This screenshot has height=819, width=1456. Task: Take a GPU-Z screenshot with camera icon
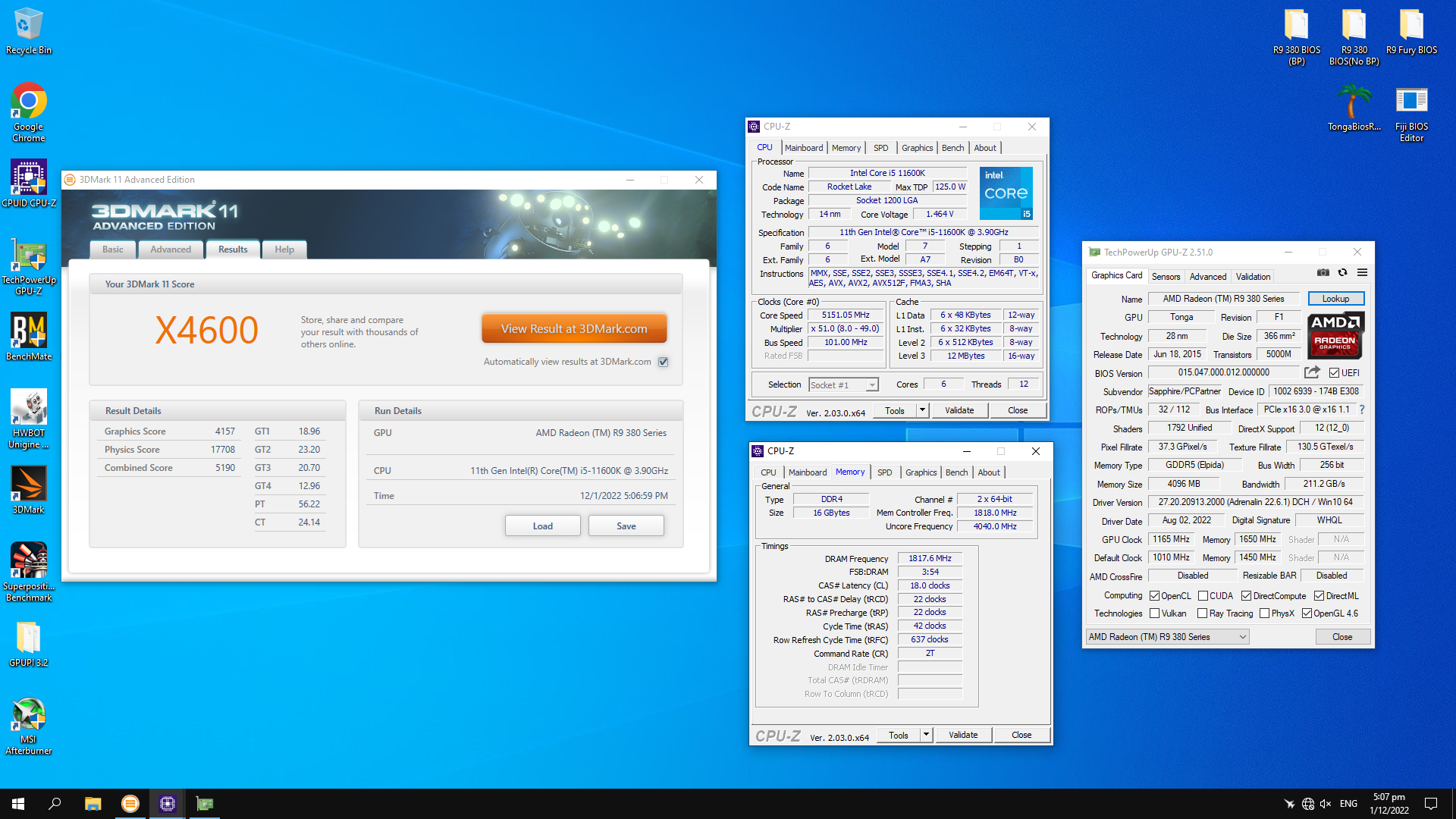1323,273
